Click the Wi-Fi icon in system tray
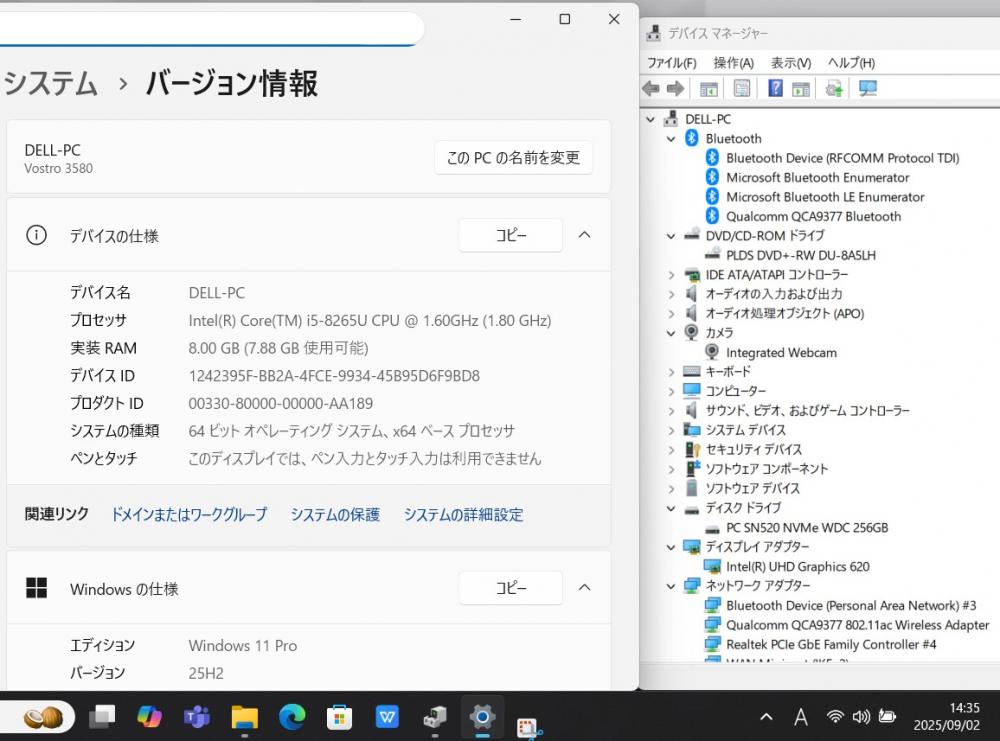 (835, 717)
